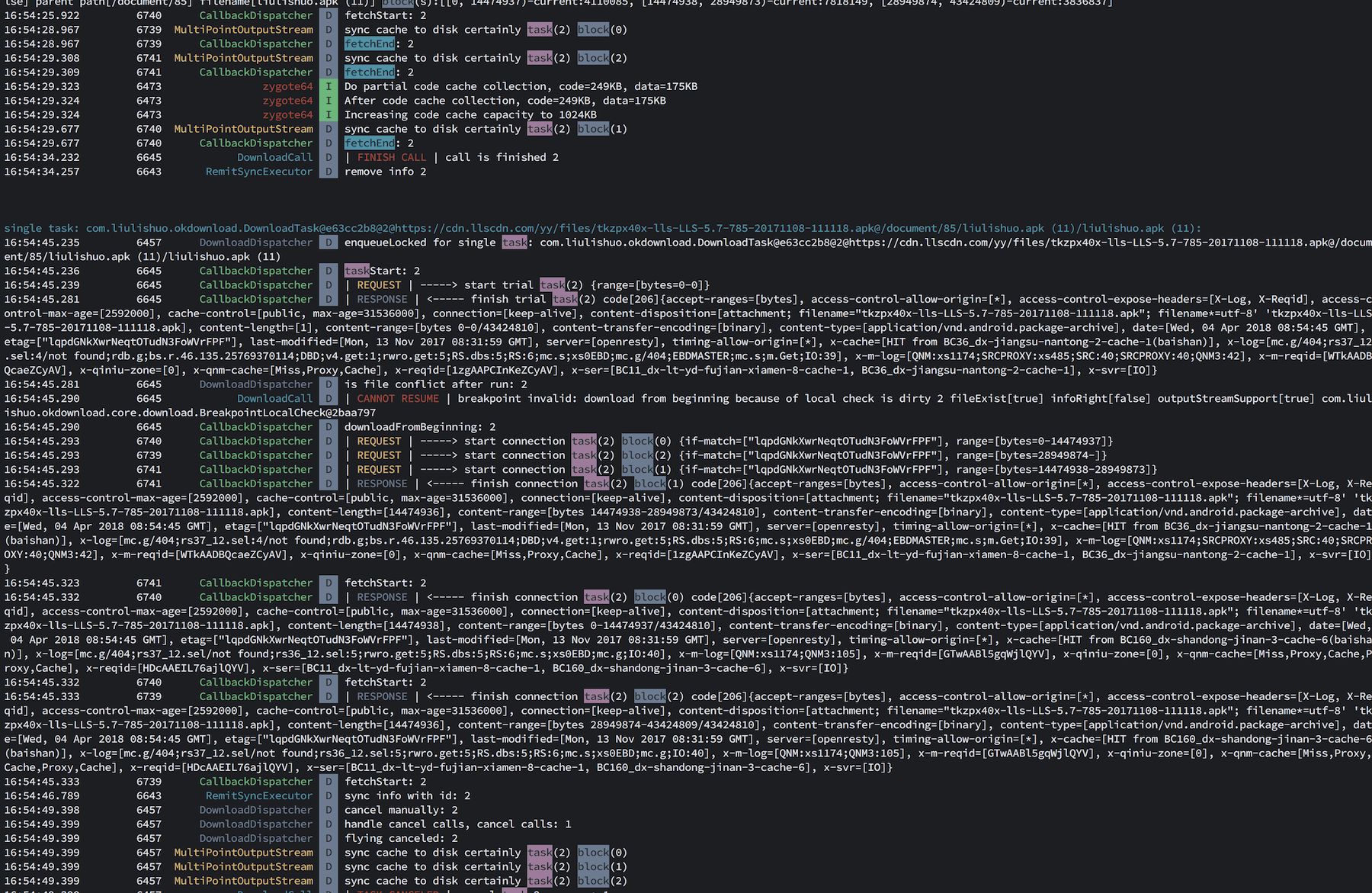Click the green I badge beside "Do partial code cache collection"
The width and height of the screenshot is (1372, 893).
[x=328, y=86]
